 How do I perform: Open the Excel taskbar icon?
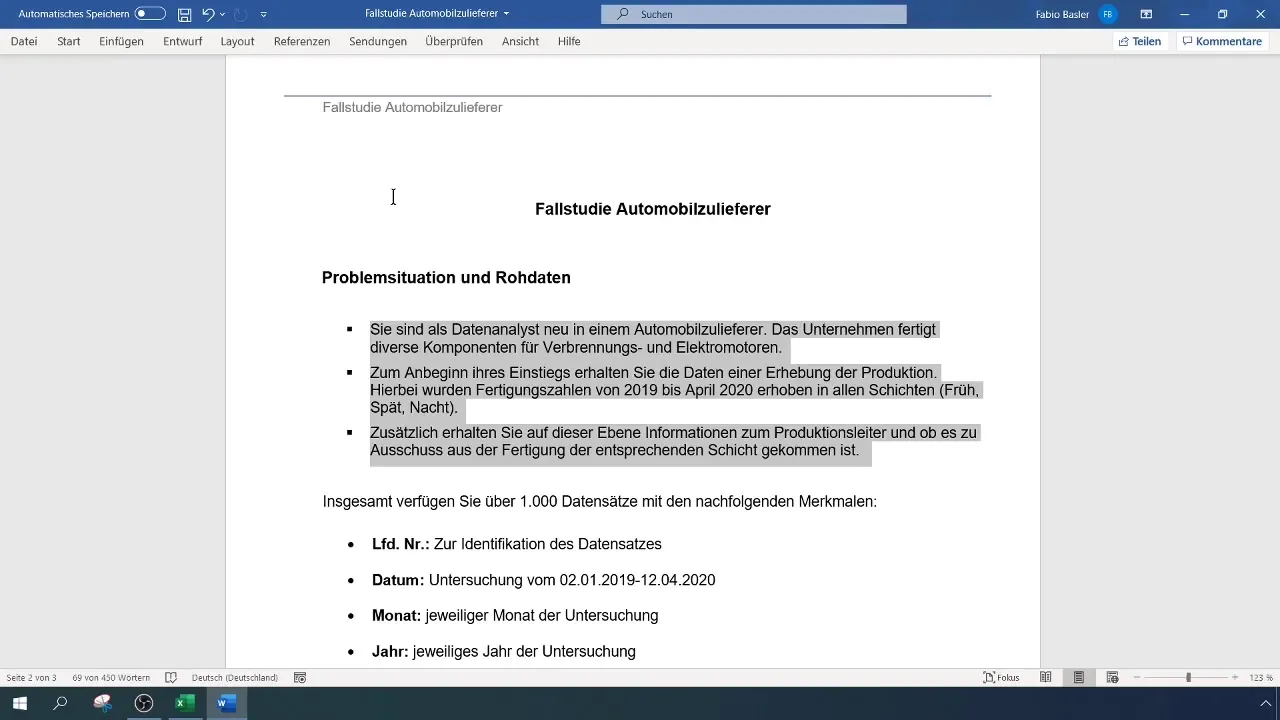point(185,703)
